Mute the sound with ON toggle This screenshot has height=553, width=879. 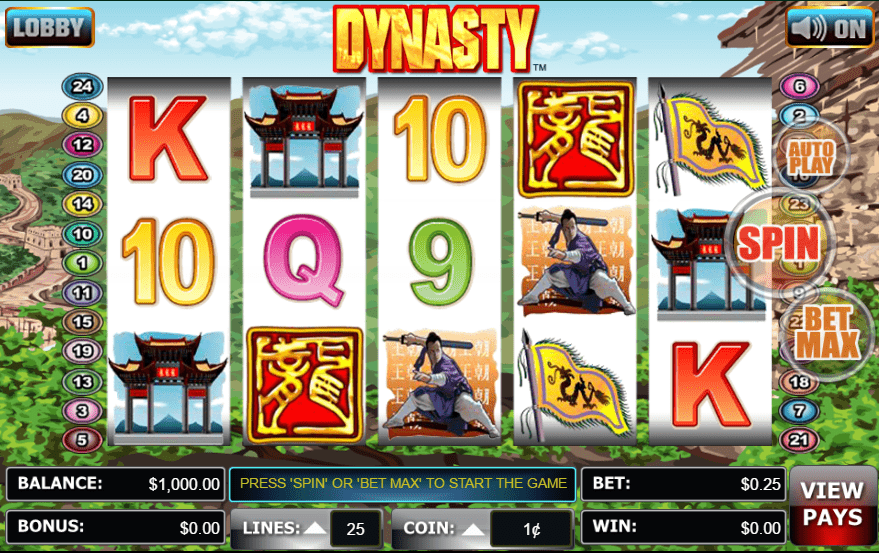pos(829,27)
